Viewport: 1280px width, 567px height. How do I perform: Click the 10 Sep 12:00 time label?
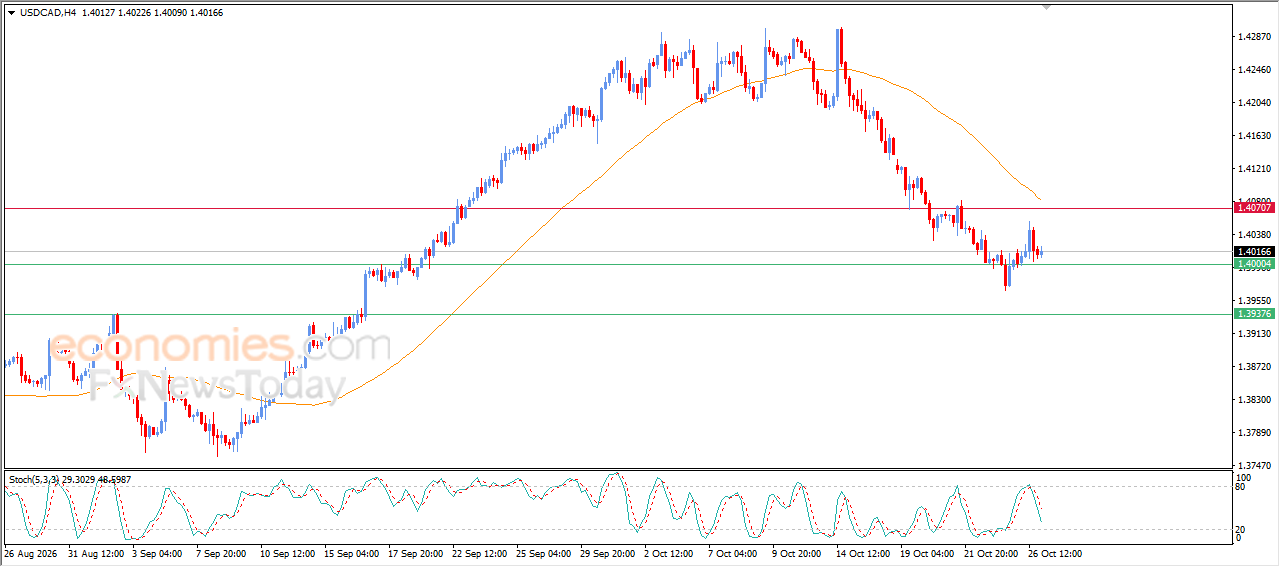click(289, 553)
